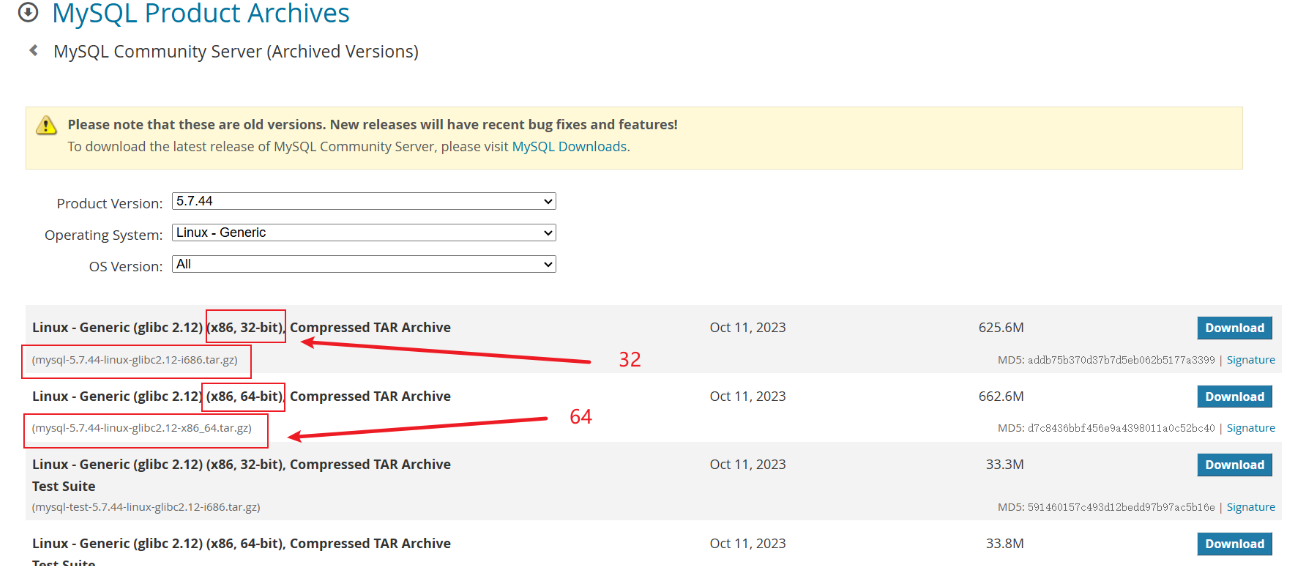Click the 32-bit Test Suite label under the 33.3M row

click(64, 486)
